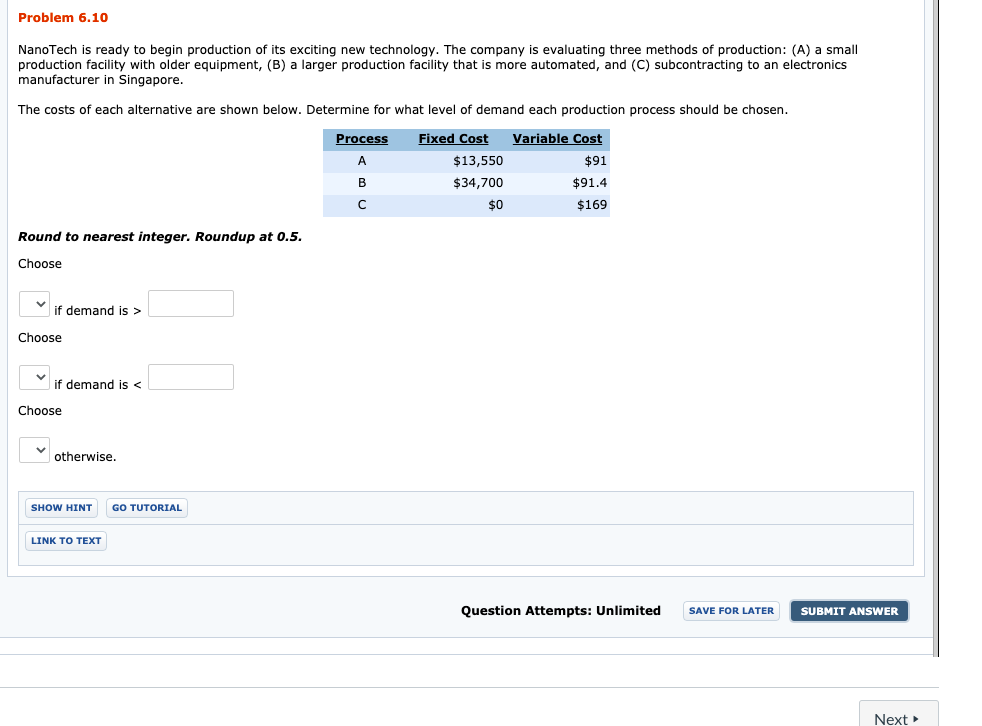Select Process B fixed cost value $34,700
The image size is (982, 726).
479,182
